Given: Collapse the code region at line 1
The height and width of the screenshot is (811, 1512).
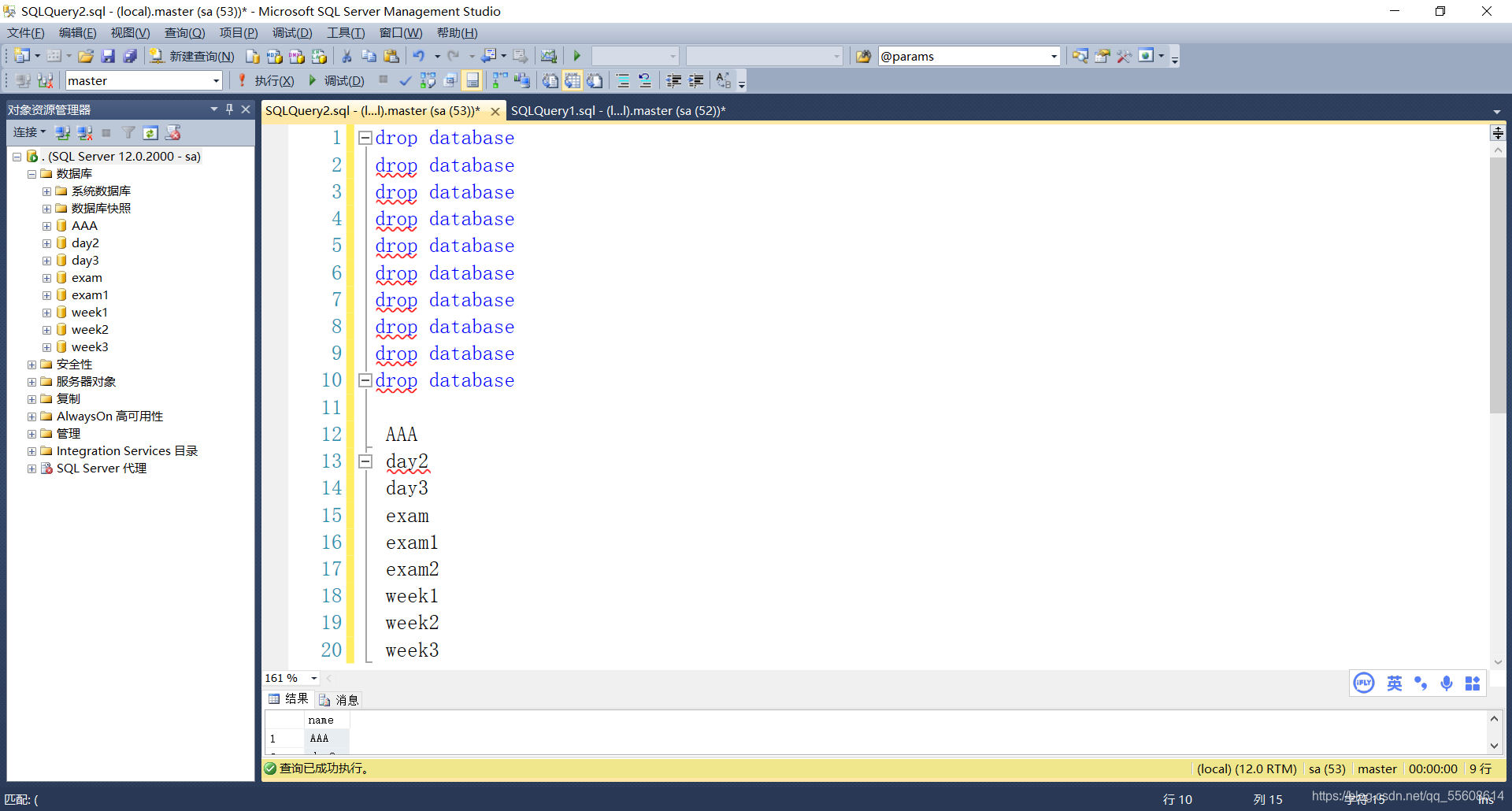Looking at the screenshot, I should pyautogui.click(x=365, y=138).
